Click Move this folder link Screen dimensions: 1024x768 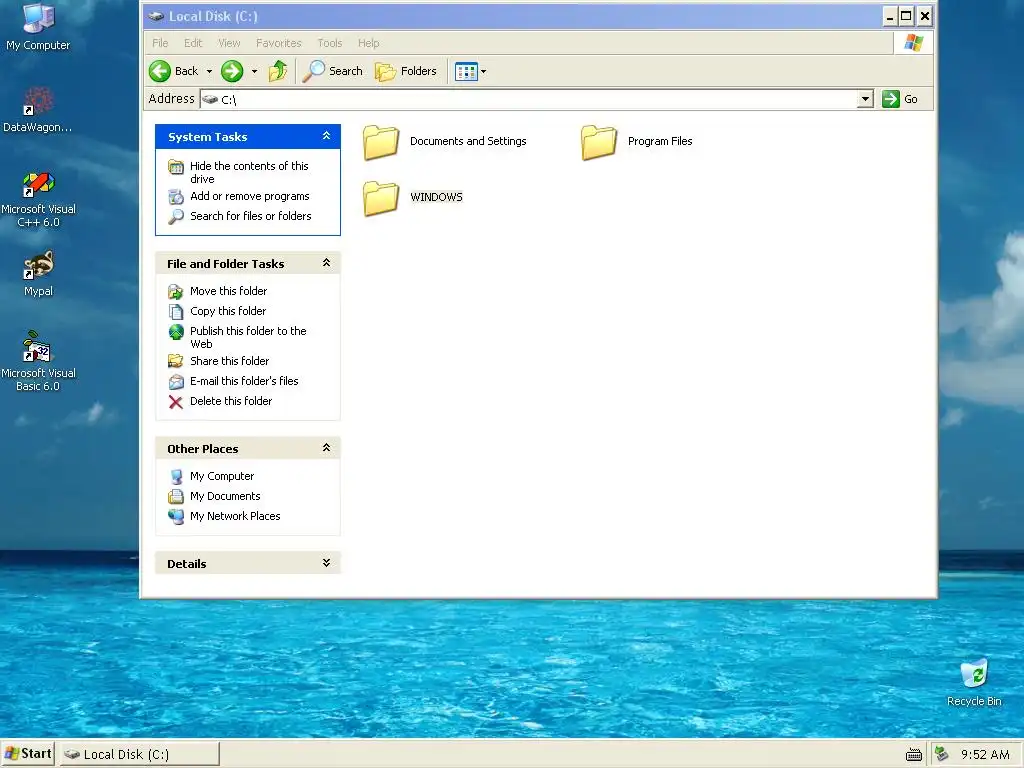pyautogui.click(x=229, y=291)
